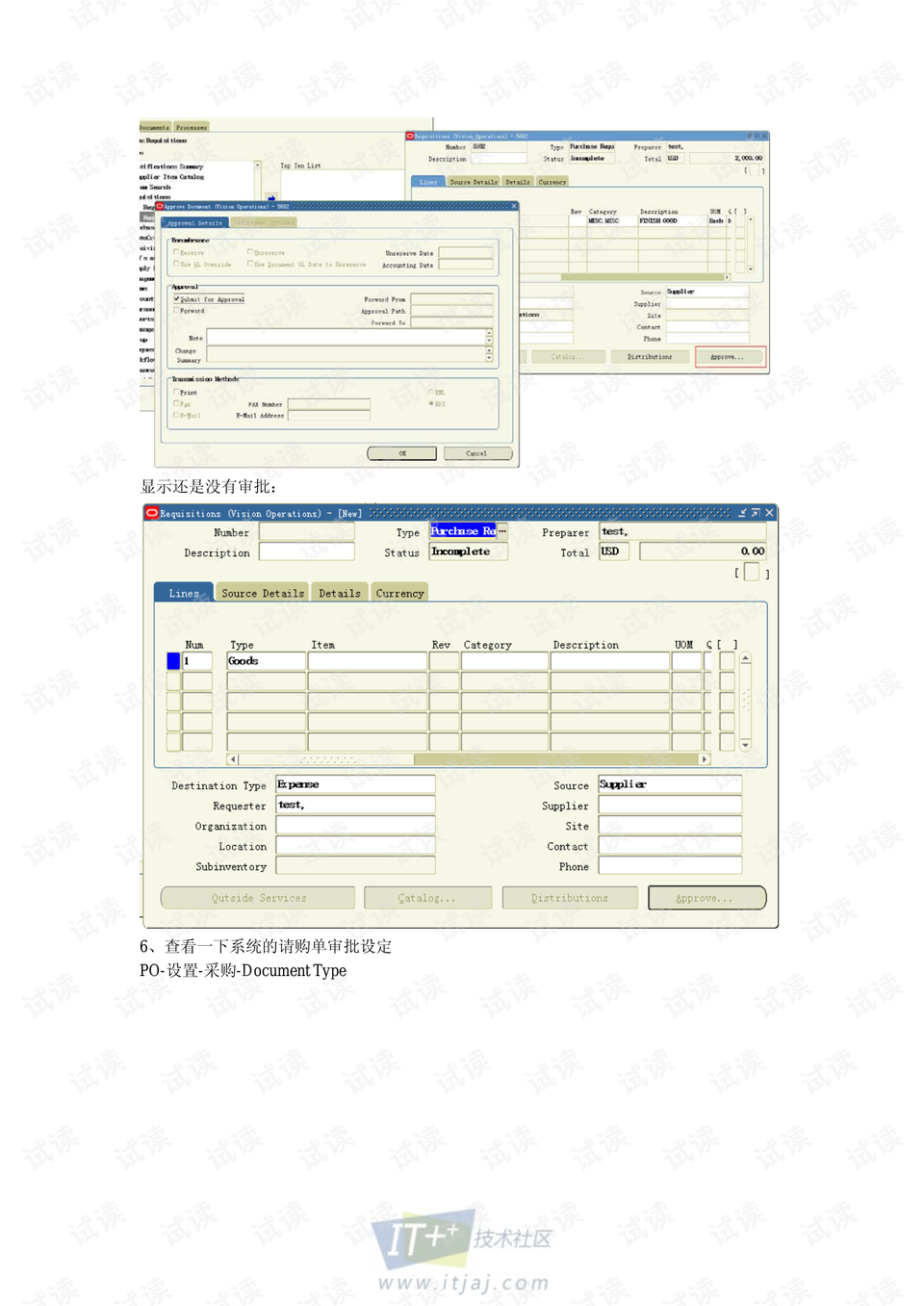Open the Additional Options tab in Approve Document
924x1306 pixels.
264,221
